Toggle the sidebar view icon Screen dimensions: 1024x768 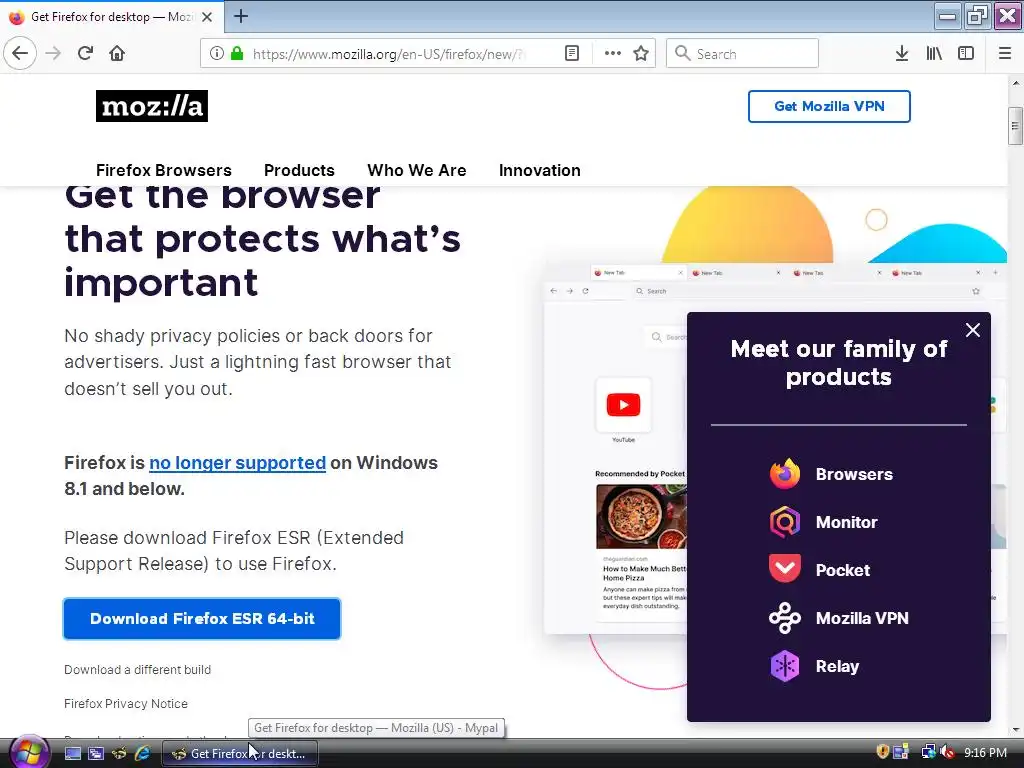[966, 54]
